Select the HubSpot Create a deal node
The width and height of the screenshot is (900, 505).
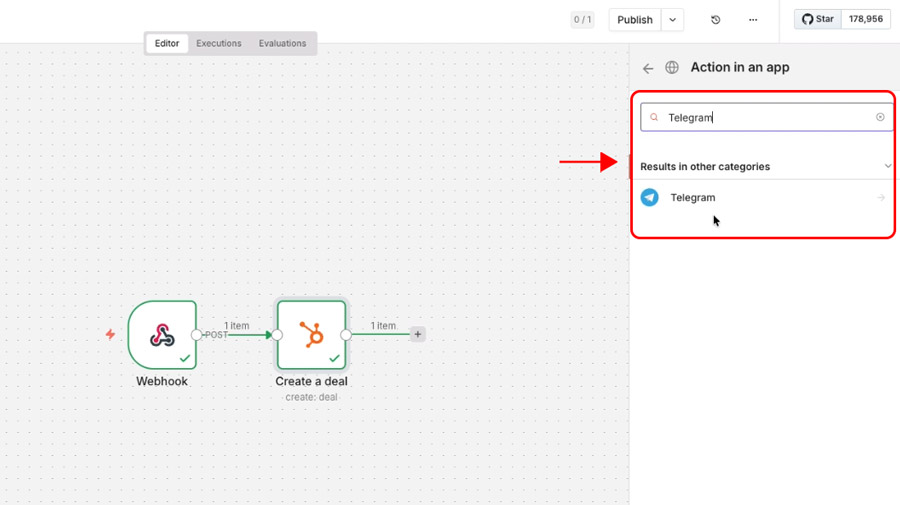312,335
